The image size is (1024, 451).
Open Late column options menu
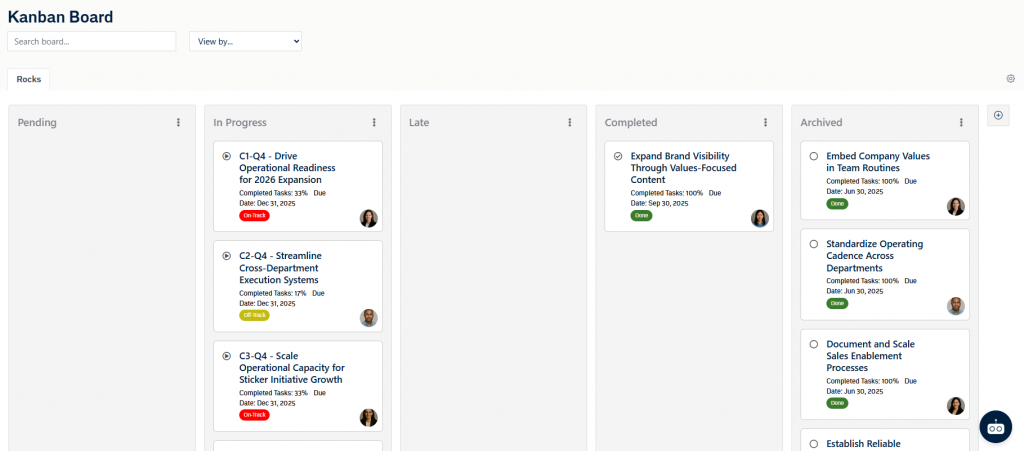569,122
